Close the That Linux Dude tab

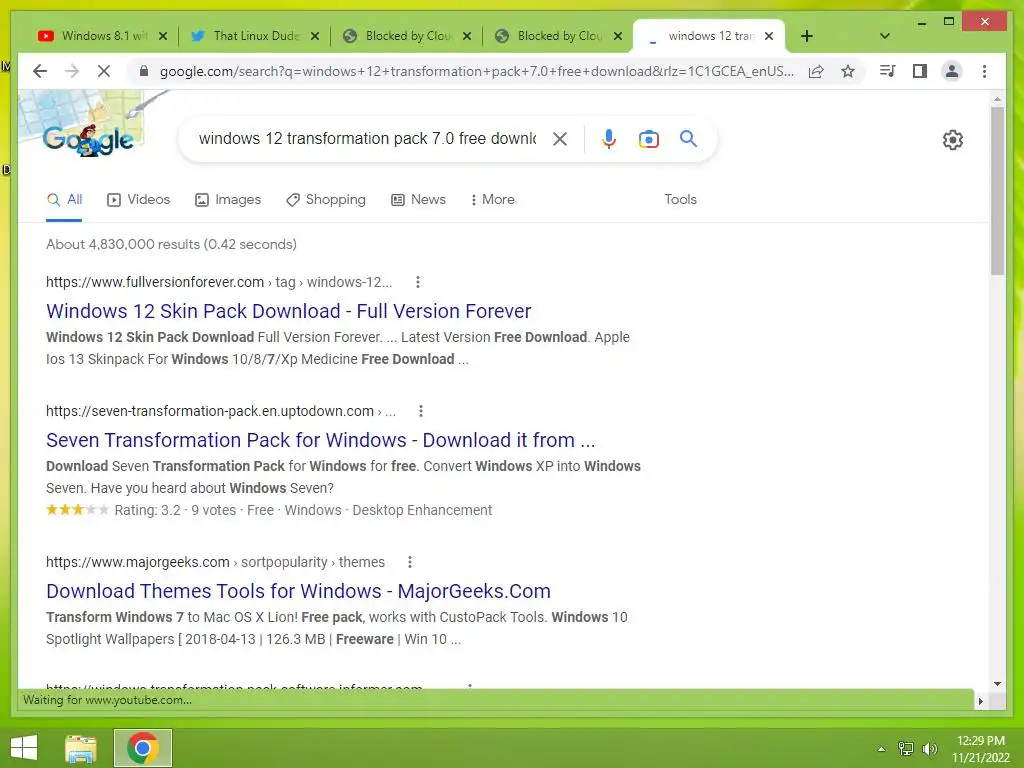(x=315, y=36)
